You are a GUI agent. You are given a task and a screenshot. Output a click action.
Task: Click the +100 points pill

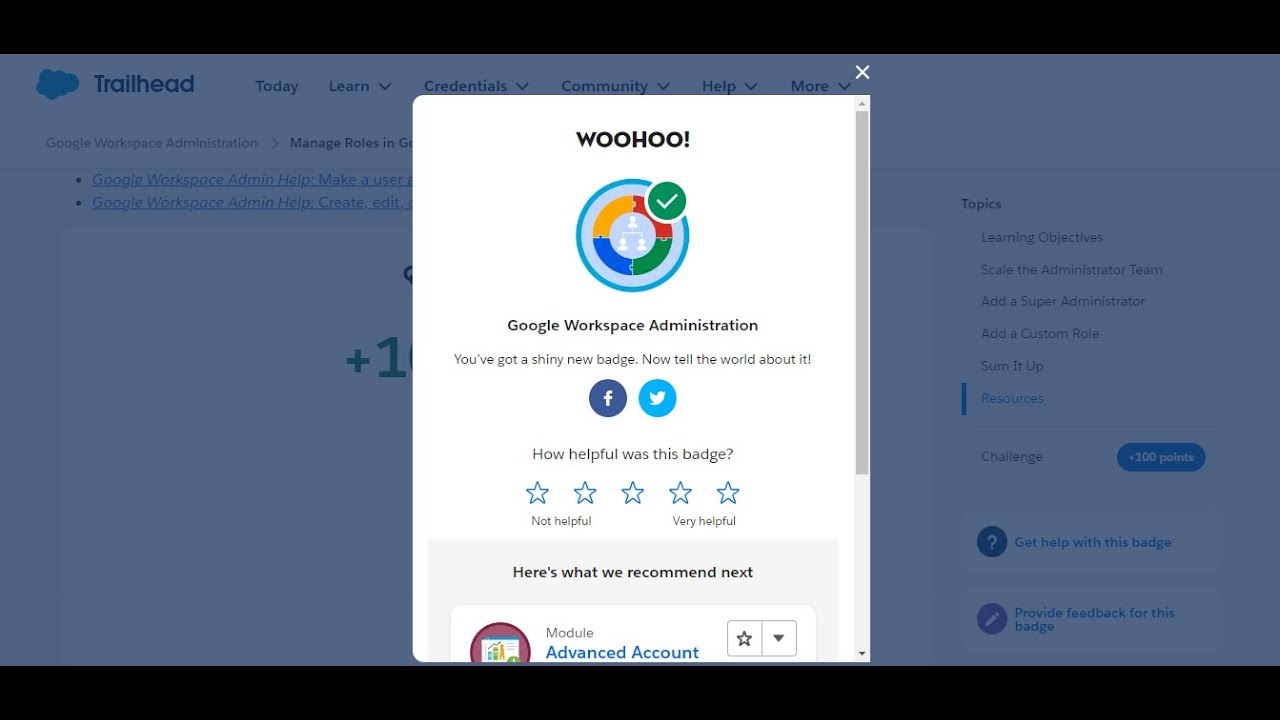[1161, 457]
